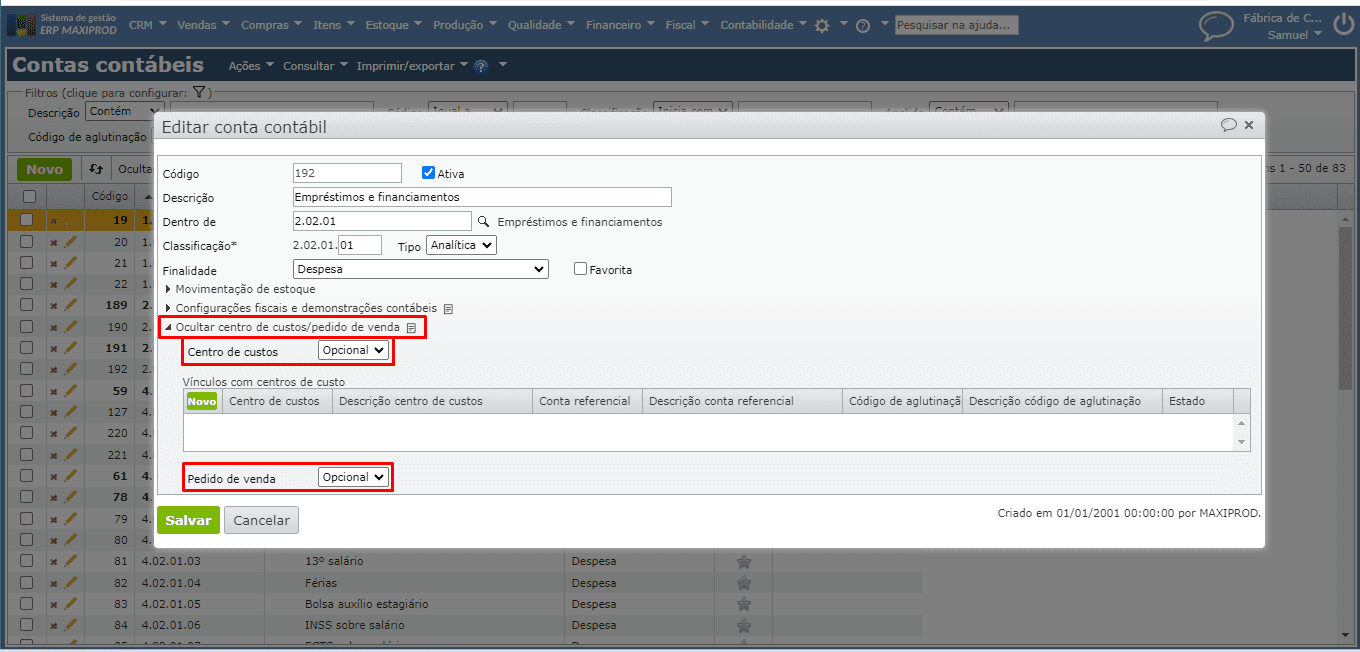Open the Tipo Analítica dropdown
1360x652 pixels.
(461, 245)
